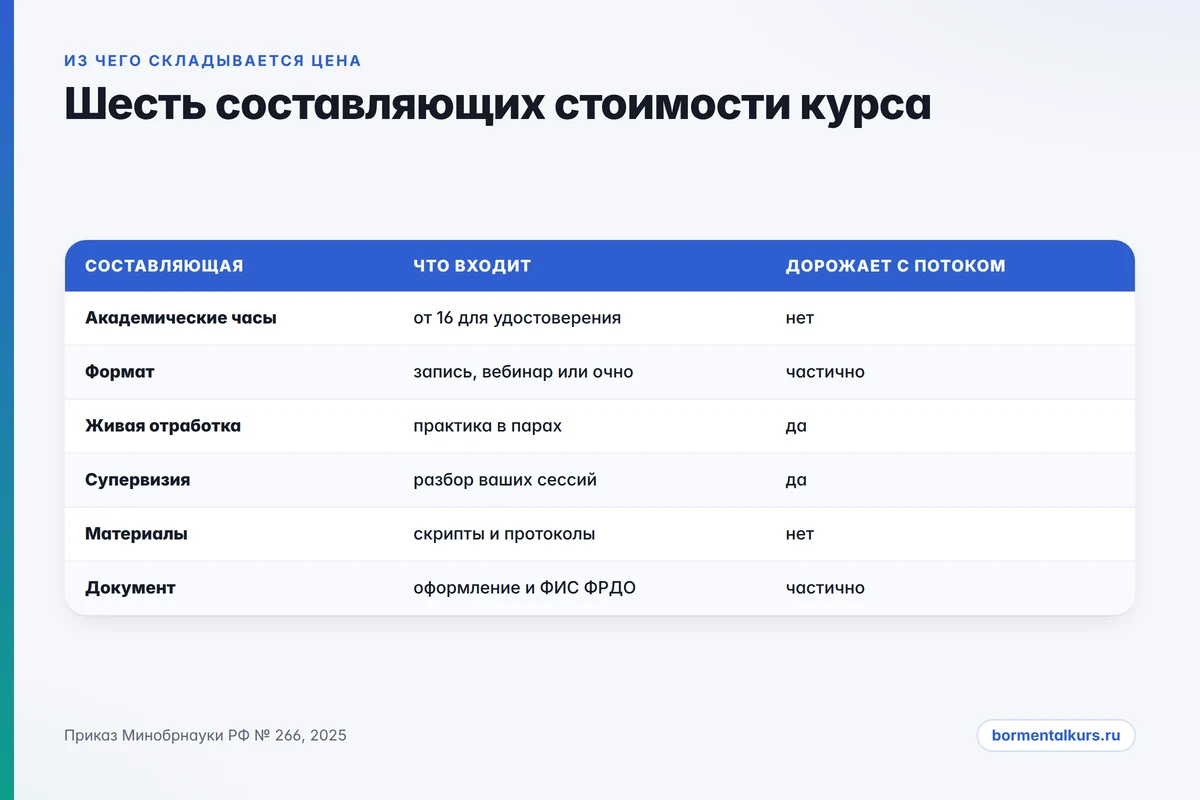1200x800 pixels.
Task: Select the 'от 16 для удостоверения' cell
Action: [517, 318]
